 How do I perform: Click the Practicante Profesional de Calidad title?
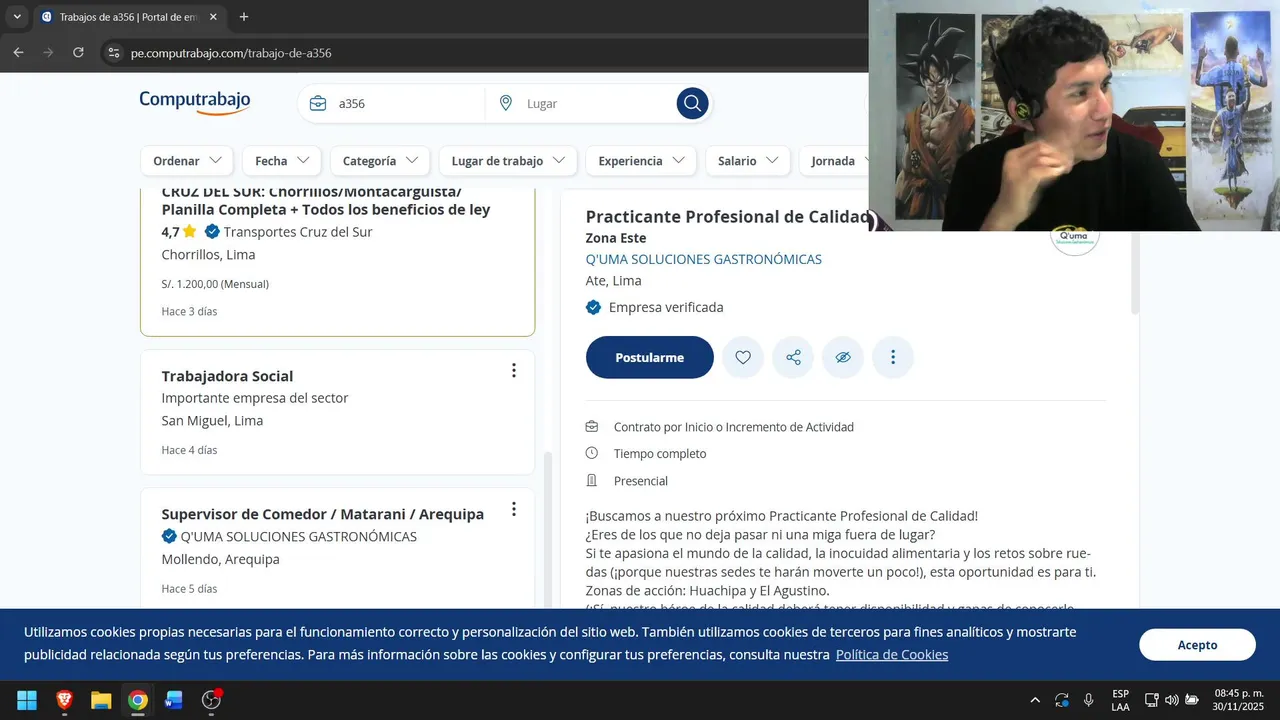click(x=727, y=217)
